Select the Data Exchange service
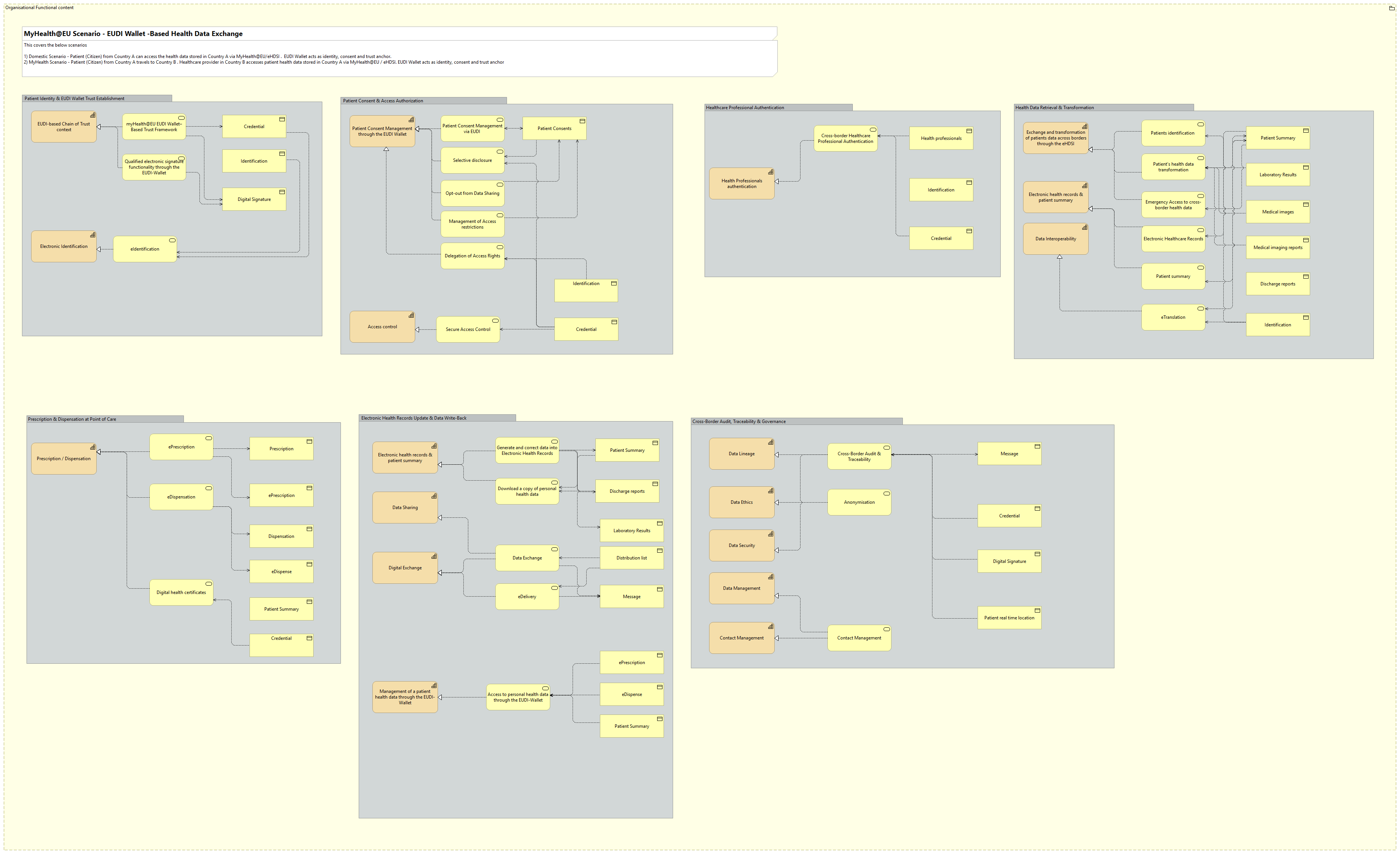Viewport: 1400px width, 854px height. [527, 558]
